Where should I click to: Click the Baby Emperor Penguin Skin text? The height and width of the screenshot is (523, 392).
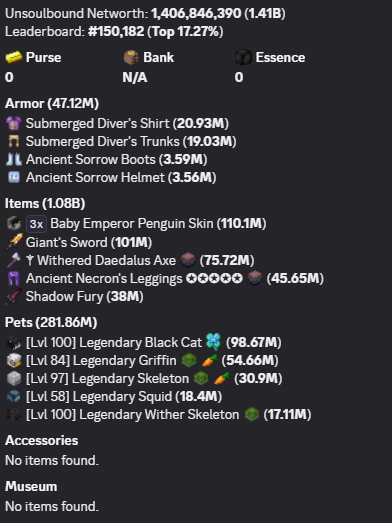point(132,224)
